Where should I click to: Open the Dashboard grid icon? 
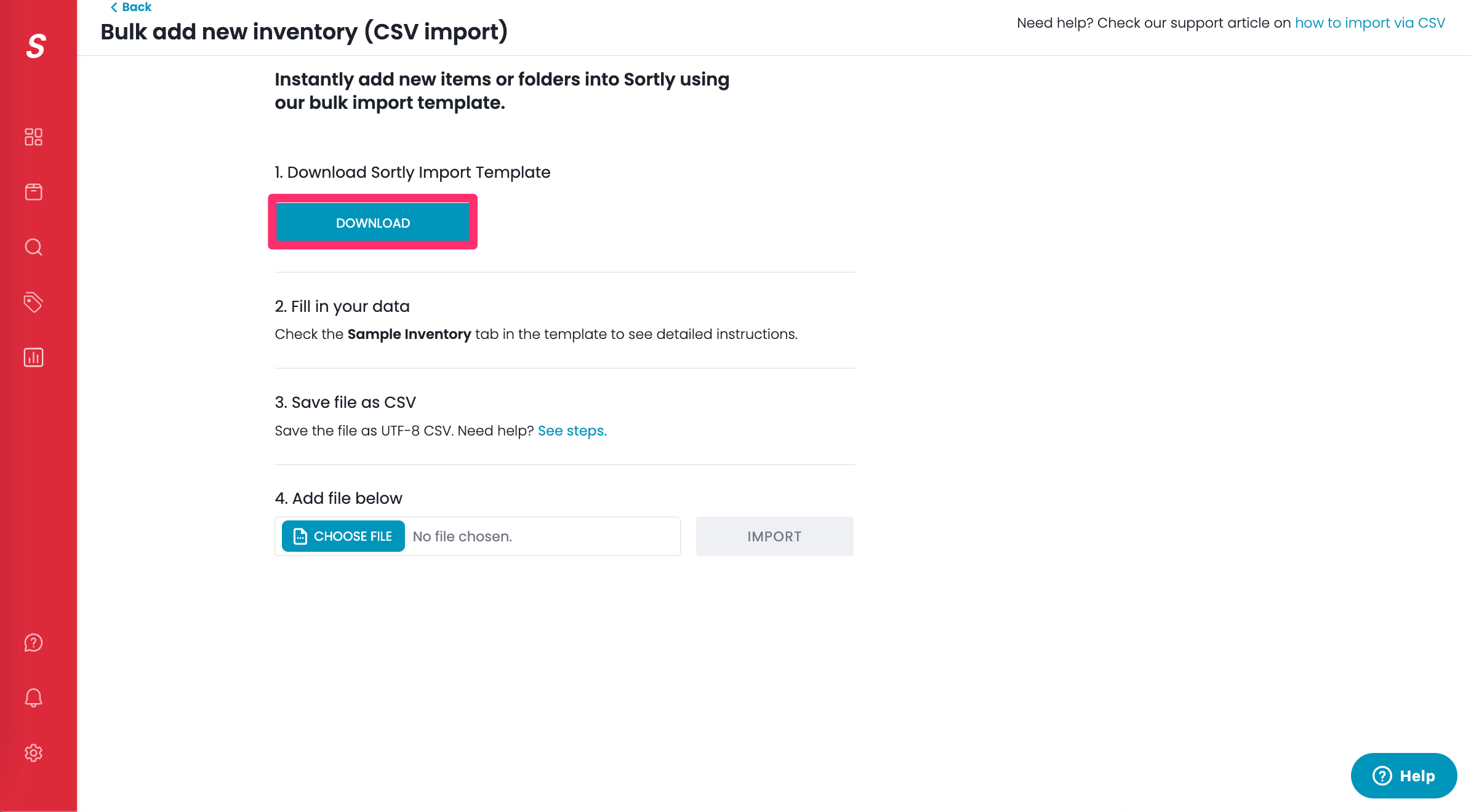[33, 137]
